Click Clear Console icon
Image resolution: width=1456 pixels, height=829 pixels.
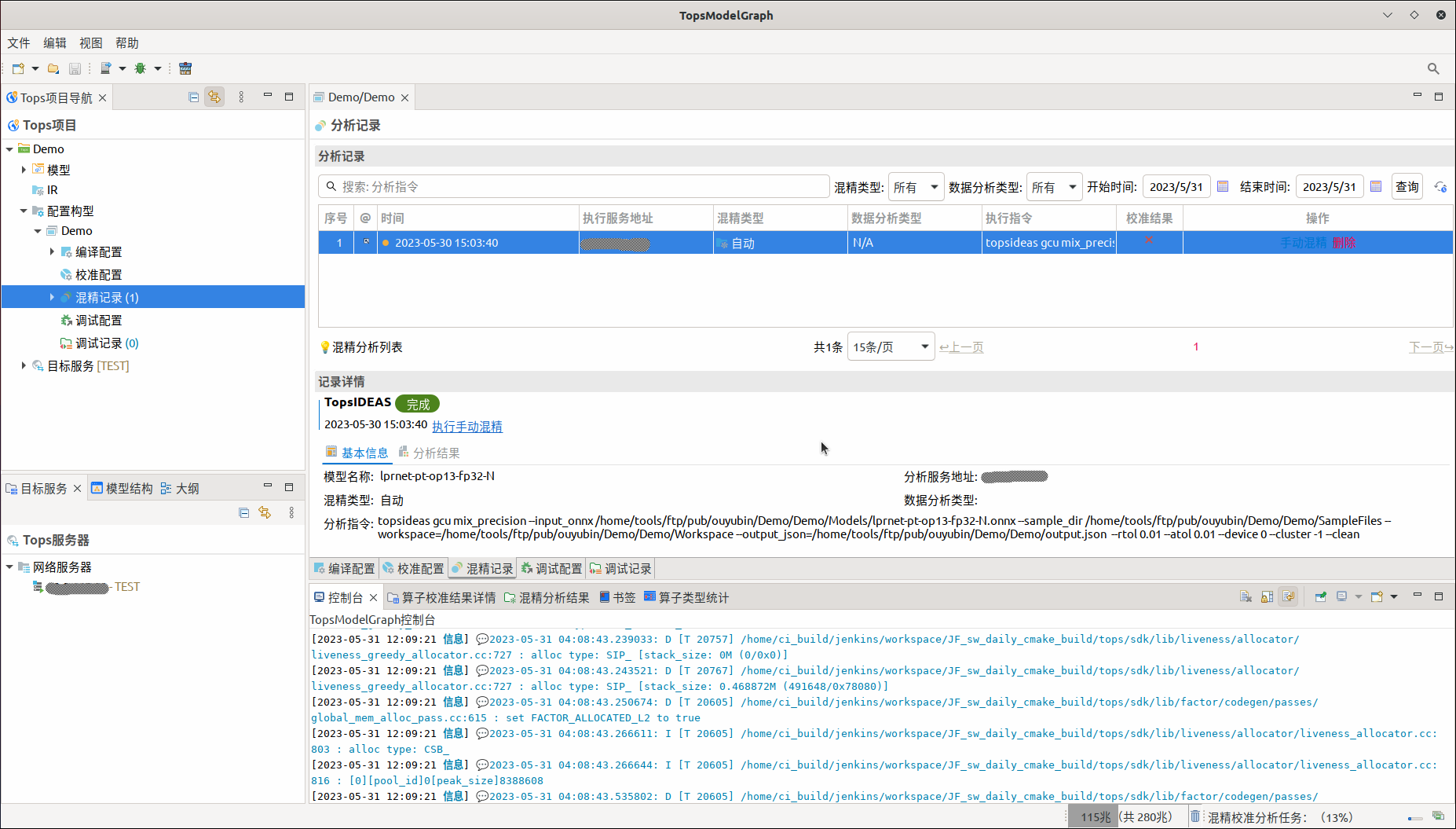(x=1246, y=597)
